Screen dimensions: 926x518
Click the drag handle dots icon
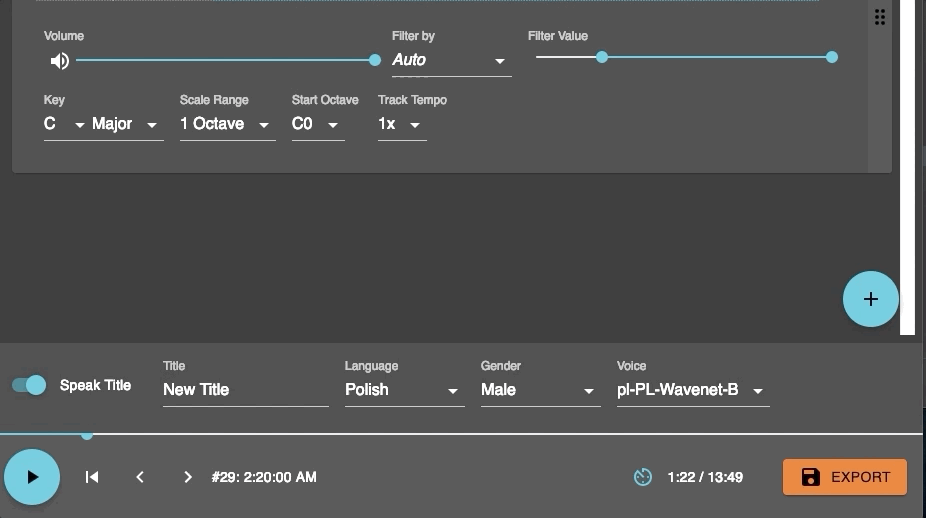point(879,17)
